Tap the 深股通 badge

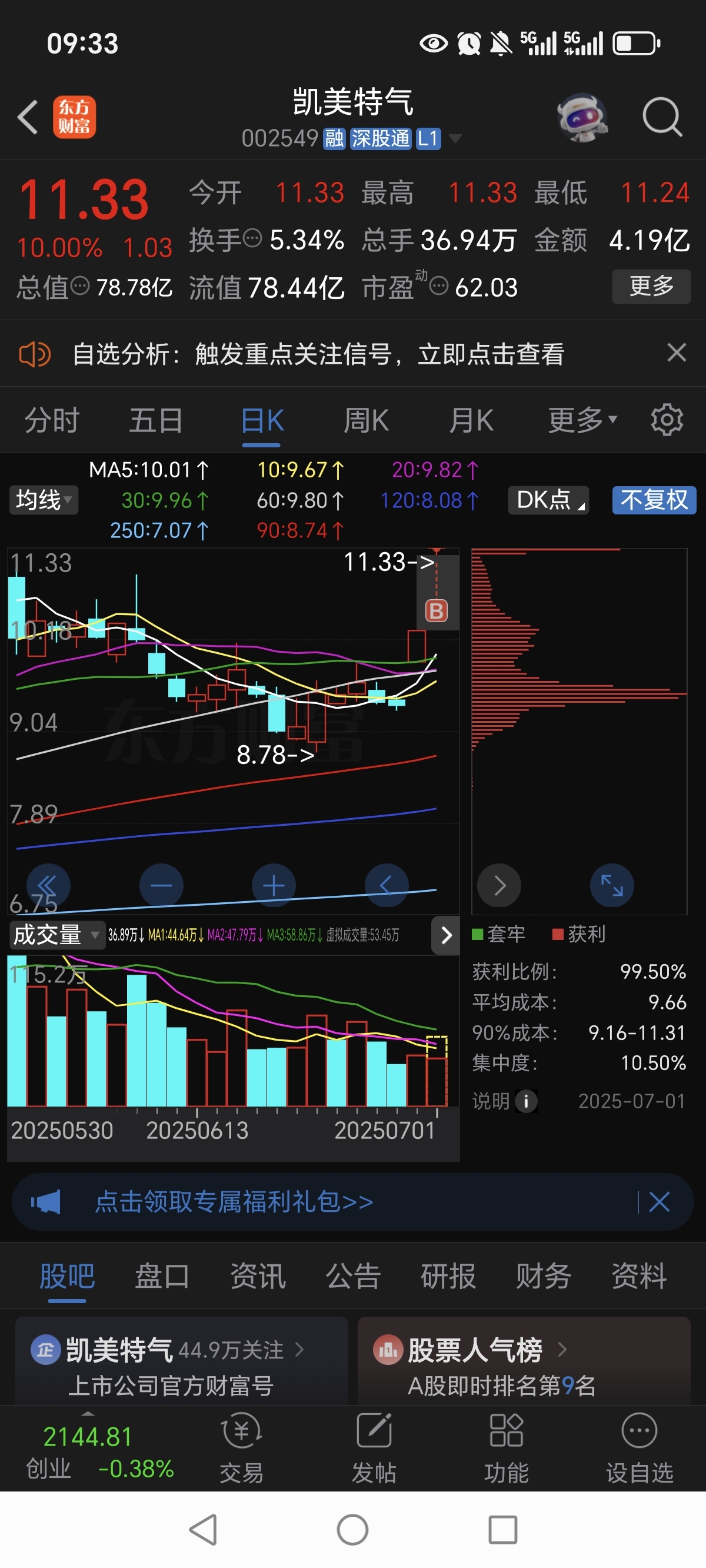pyautogui.click(x=381, y=139)
